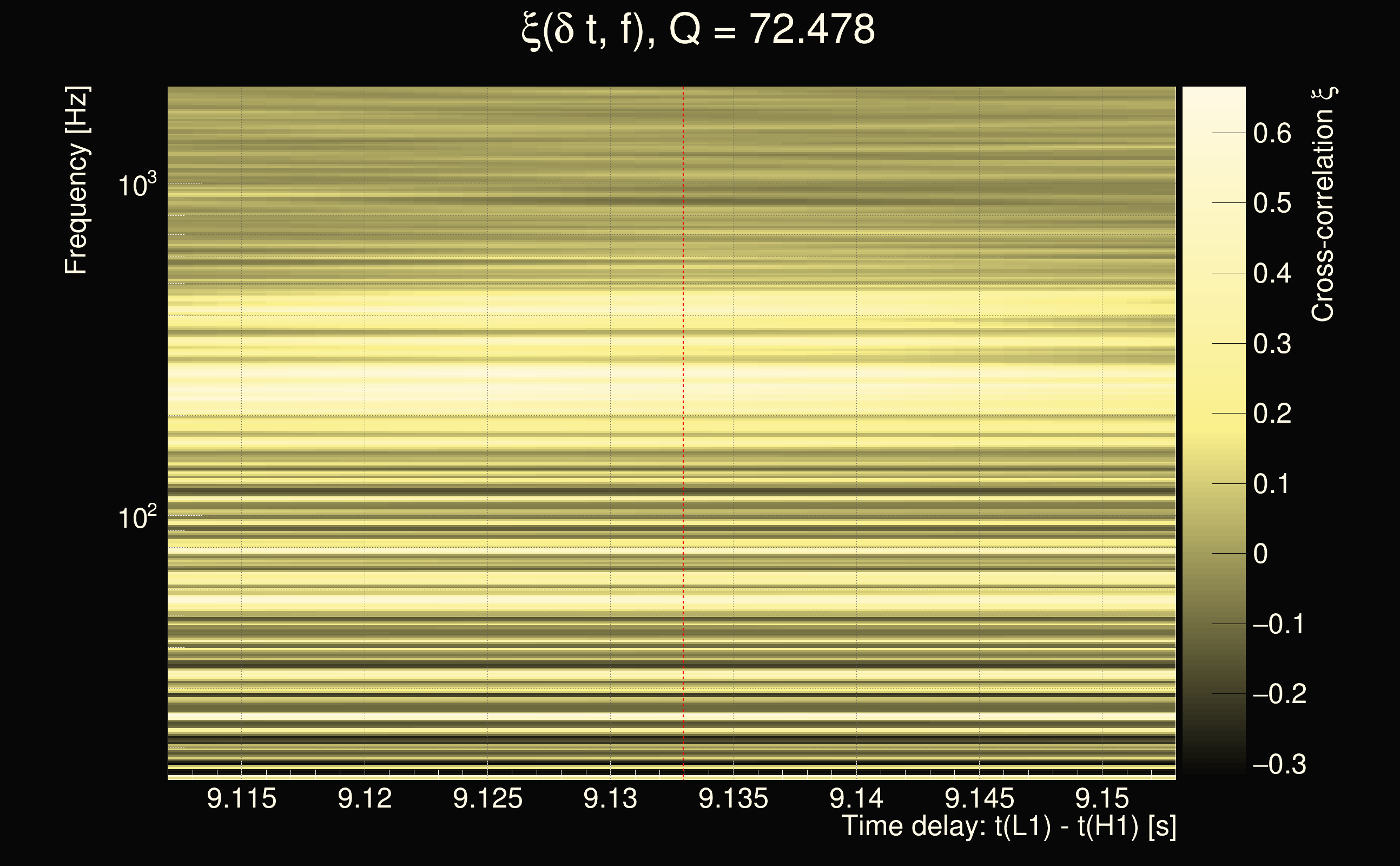Click the Frequency [Hz] axis label

[76, 180]
